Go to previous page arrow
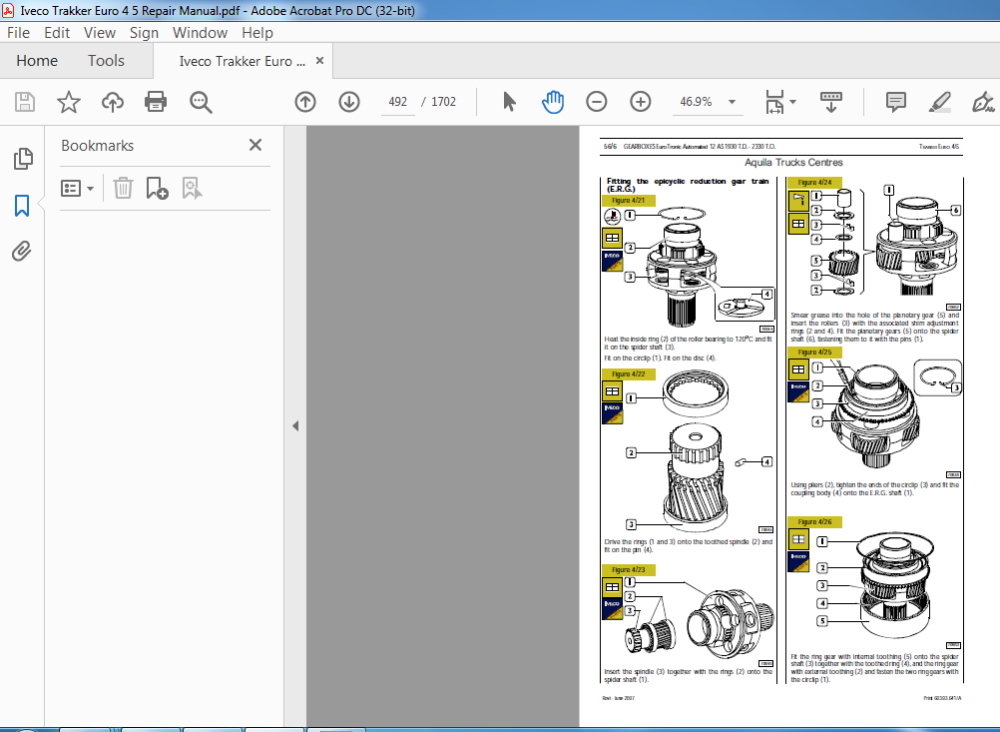Image resolution: width=1000 pixels, height=732 pixels. 305,102
